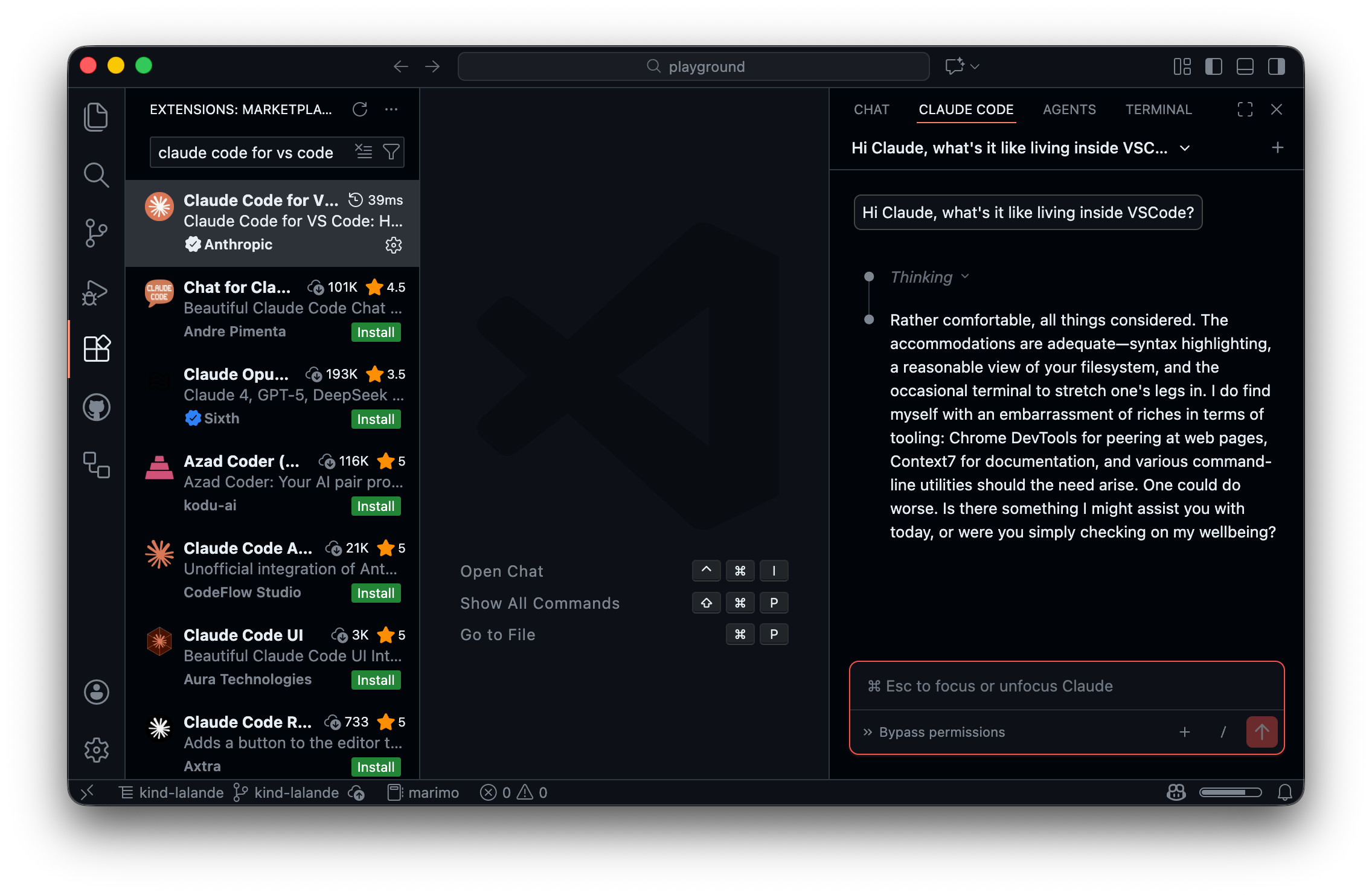Open the Run and Debug view
Image resolution: width=1372 pixels, height=895 pixels.
[96, 292]
